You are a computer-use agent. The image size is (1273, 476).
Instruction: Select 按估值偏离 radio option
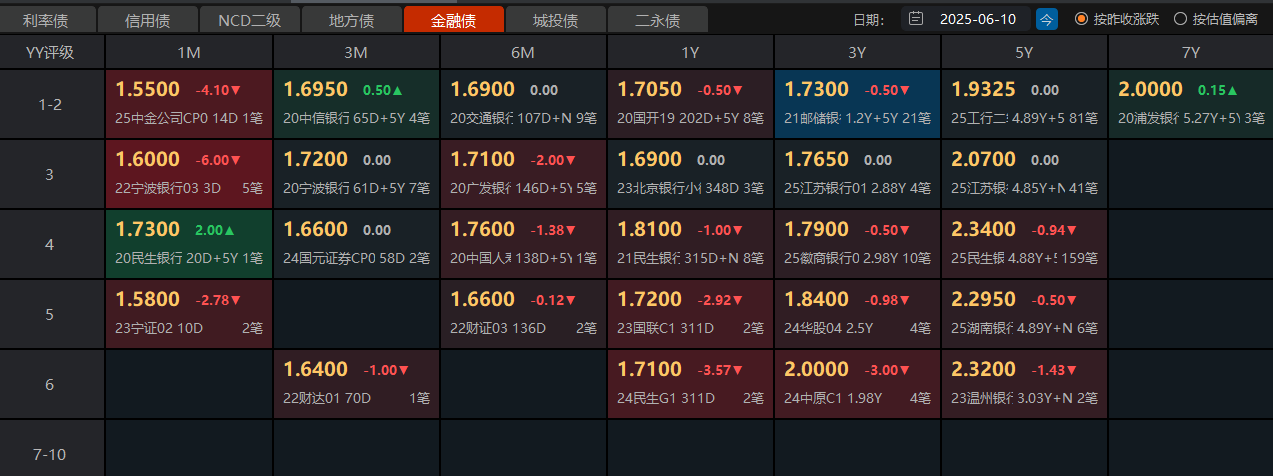[x=1215, y=19]
